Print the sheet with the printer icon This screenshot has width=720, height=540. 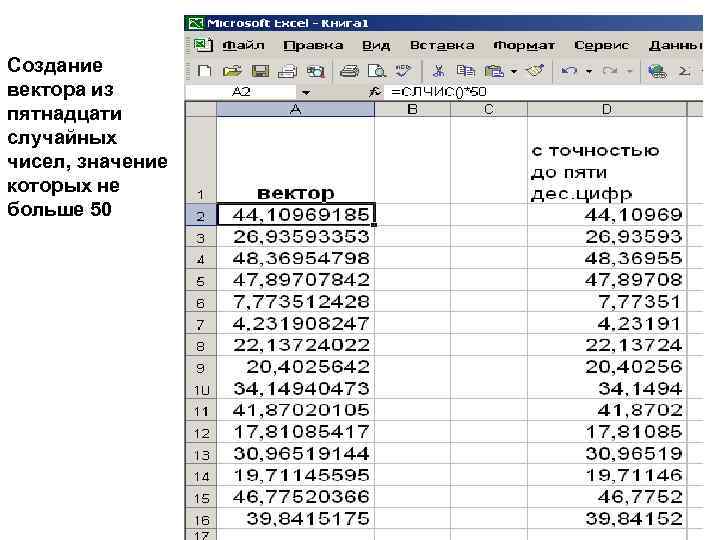pos(349,71)
